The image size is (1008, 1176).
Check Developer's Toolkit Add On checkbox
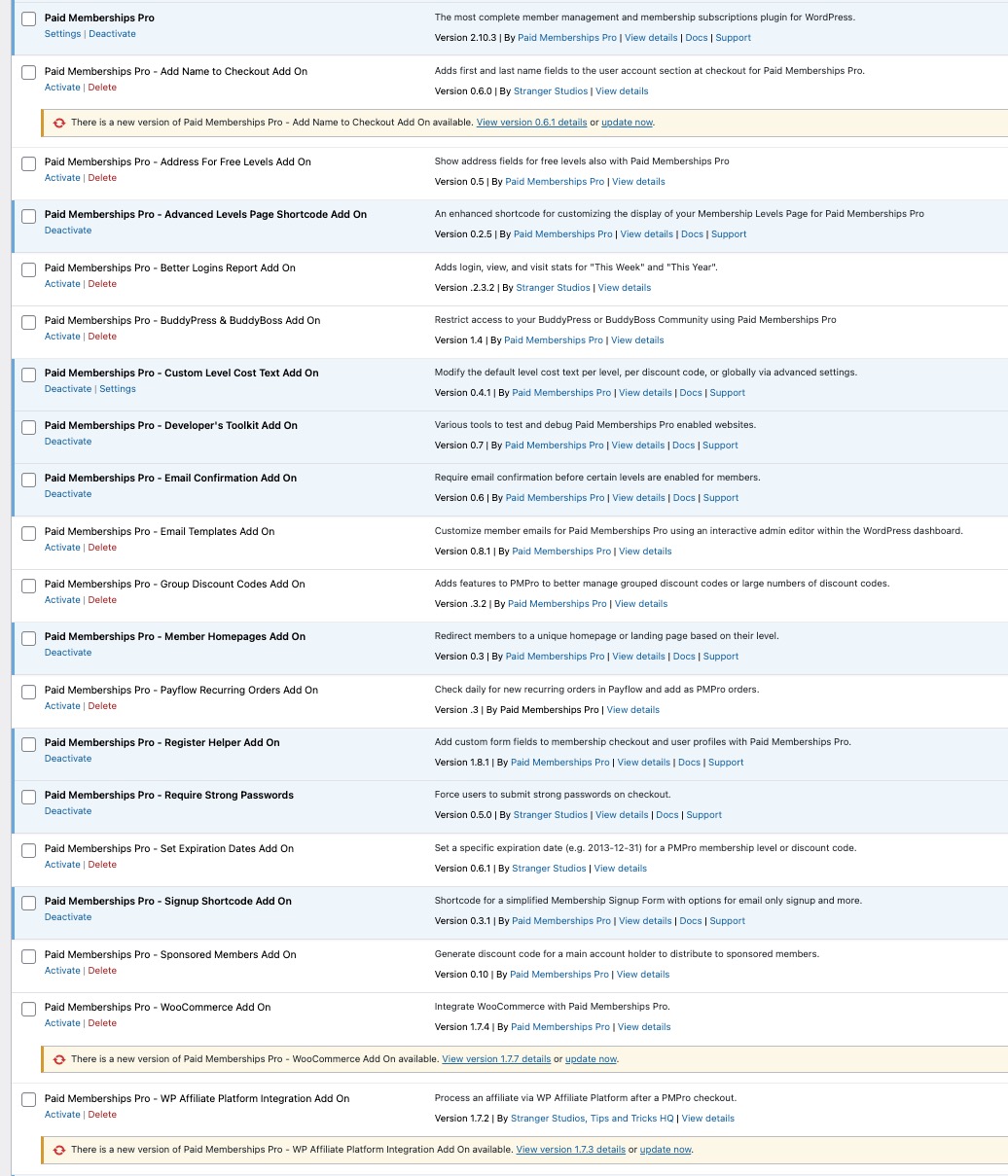28,427
